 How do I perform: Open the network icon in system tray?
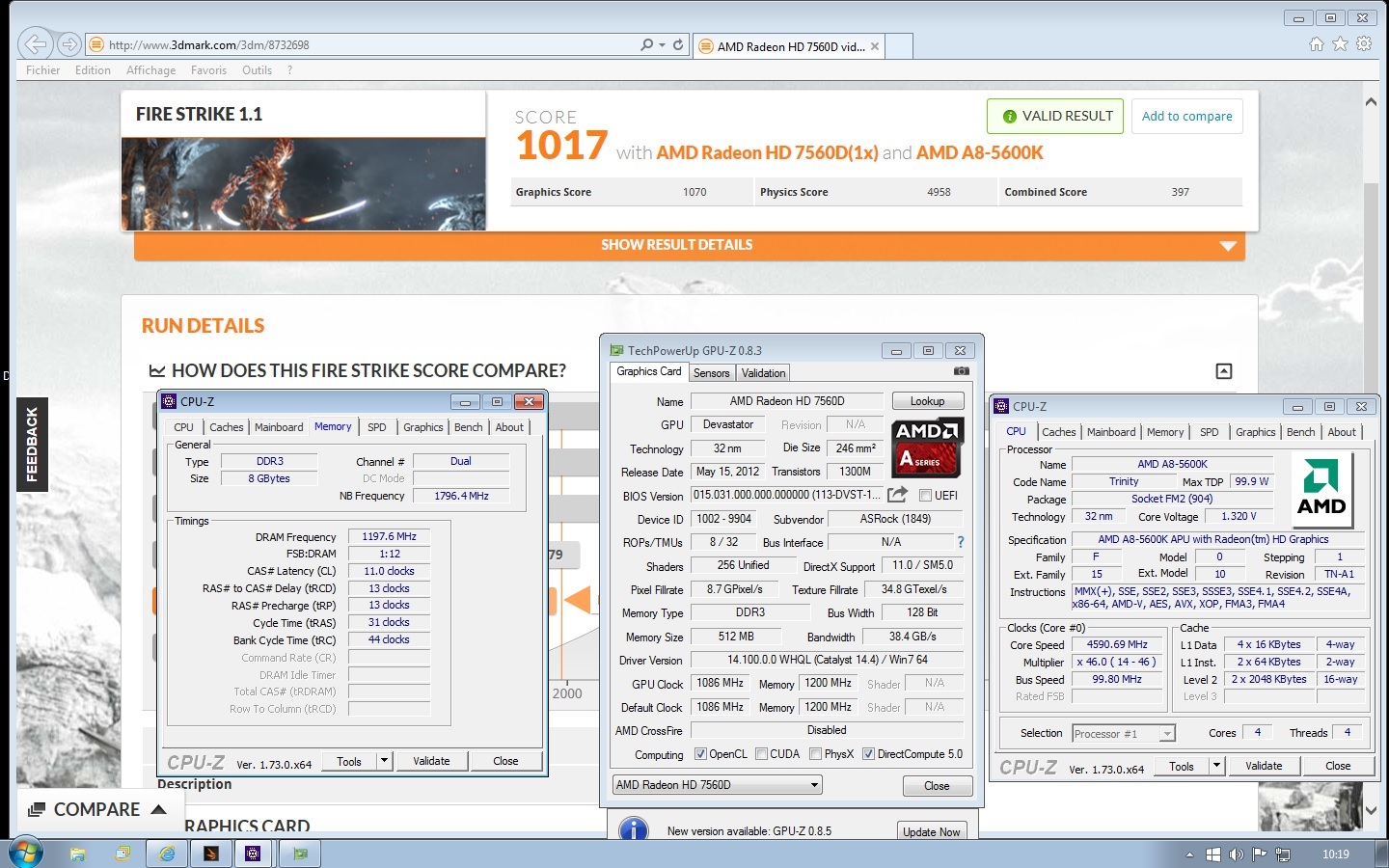(x=1283, y=854)
